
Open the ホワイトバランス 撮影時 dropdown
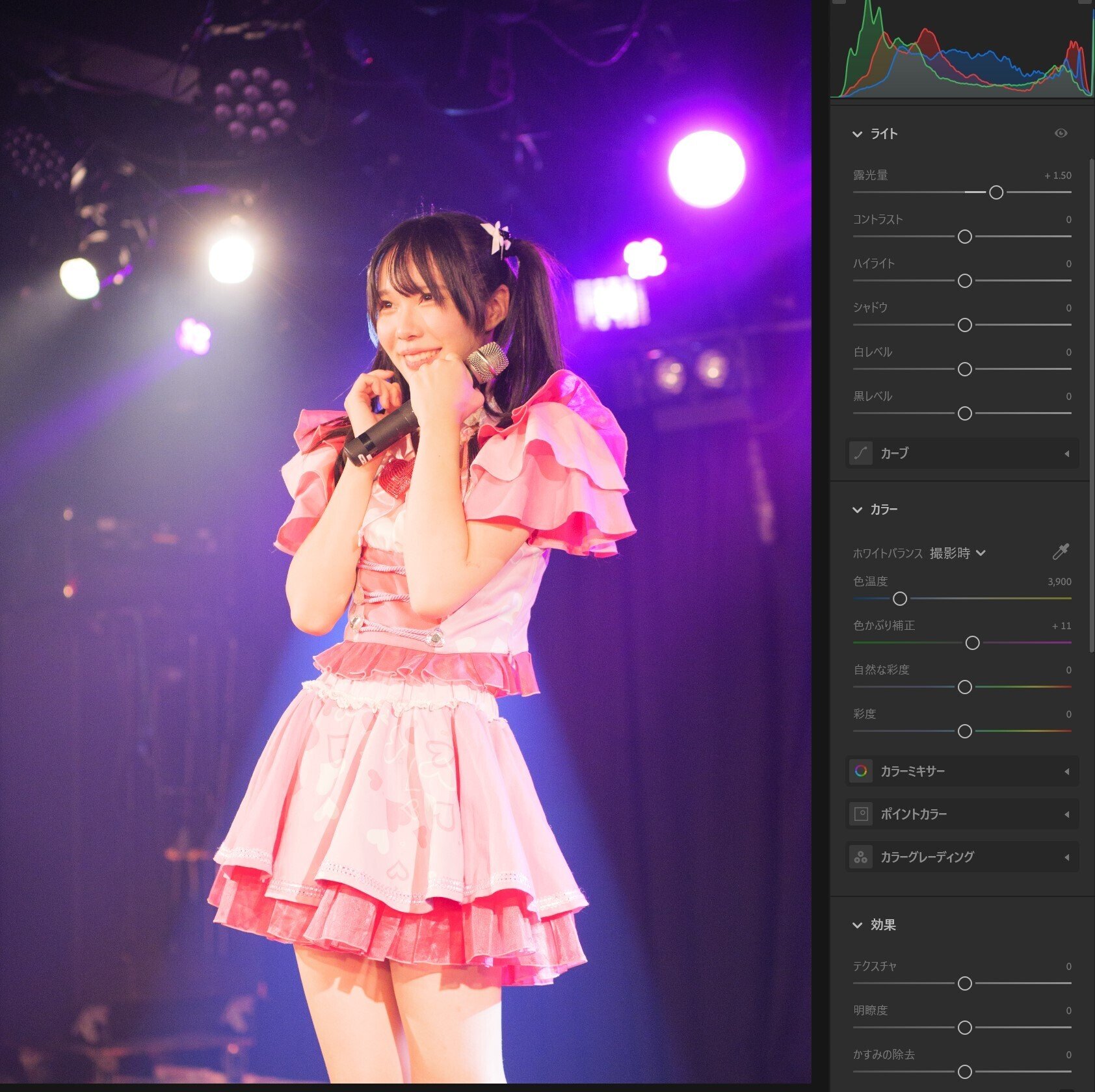(x=958, y=553)
